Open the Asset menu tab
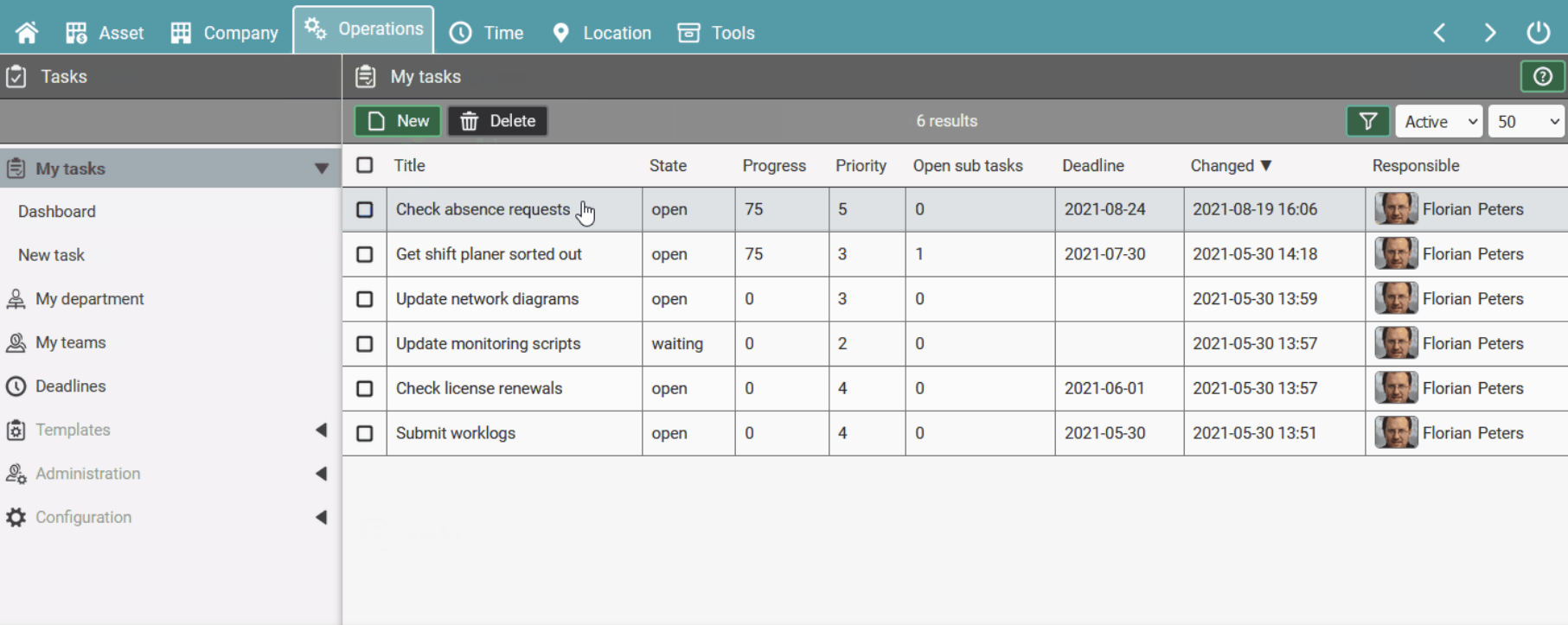Viewport: 1568px width, 625px height. 105,33
